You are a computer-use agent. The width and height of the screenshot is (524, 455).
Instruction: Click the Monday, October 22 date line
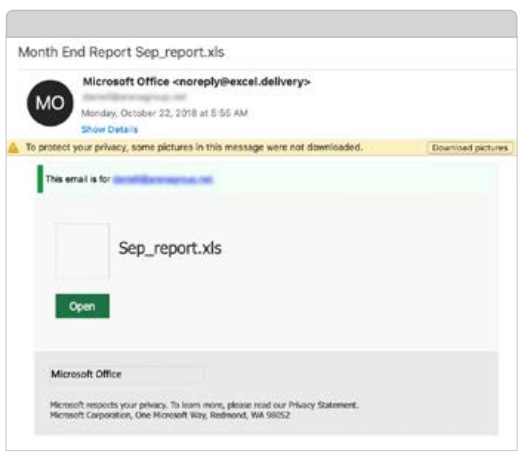(x=164, y=113)
